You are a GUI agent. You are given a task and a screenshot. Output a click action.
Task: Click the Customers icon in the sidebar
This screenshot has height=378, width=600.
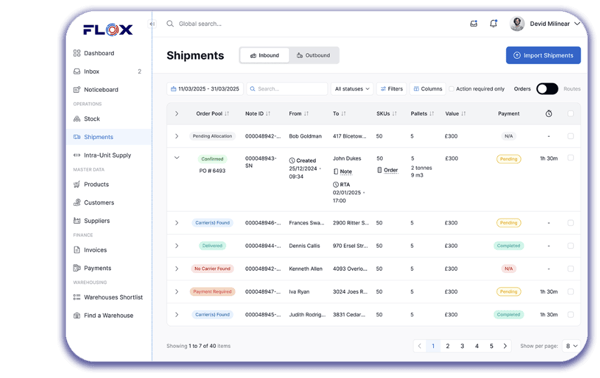77,202
